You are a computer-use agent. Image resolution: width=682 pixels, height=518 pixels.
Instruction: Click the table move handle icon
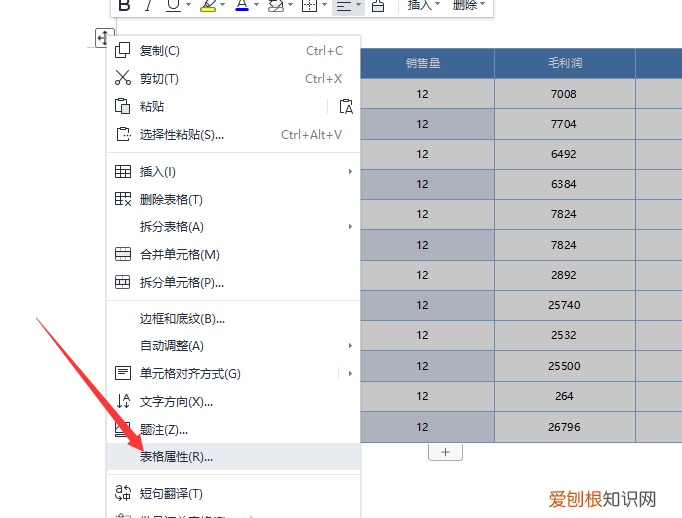point(104,38)
